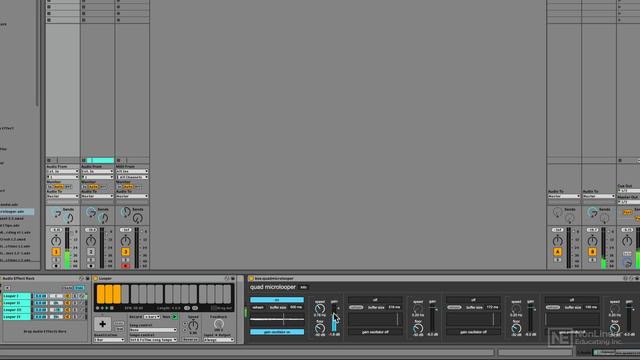Adjust the Looper Feedback knob

point(219,324)
